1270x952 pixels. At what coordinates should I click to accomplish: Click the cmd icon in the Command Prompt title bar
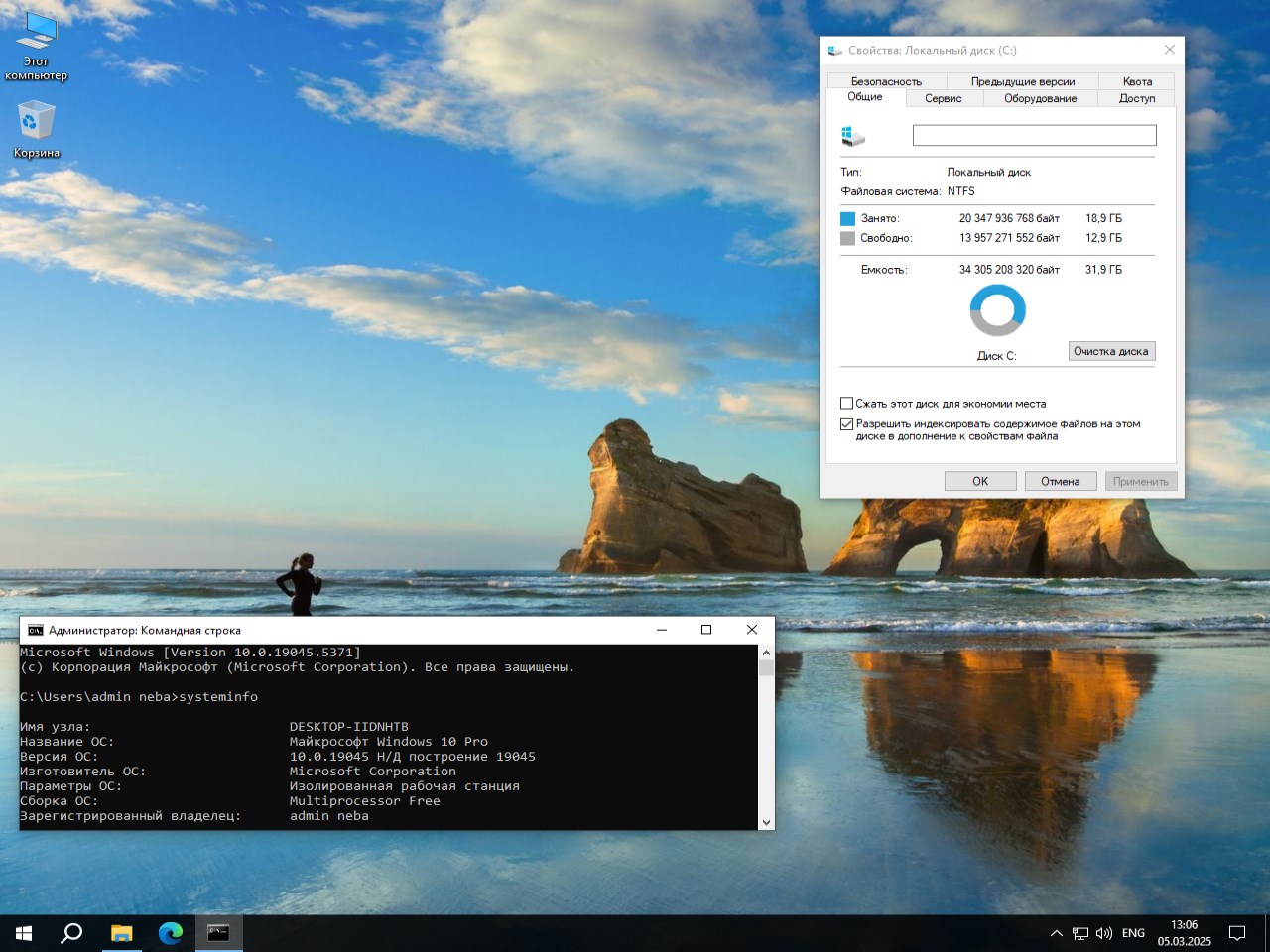(x=36, y=630)
